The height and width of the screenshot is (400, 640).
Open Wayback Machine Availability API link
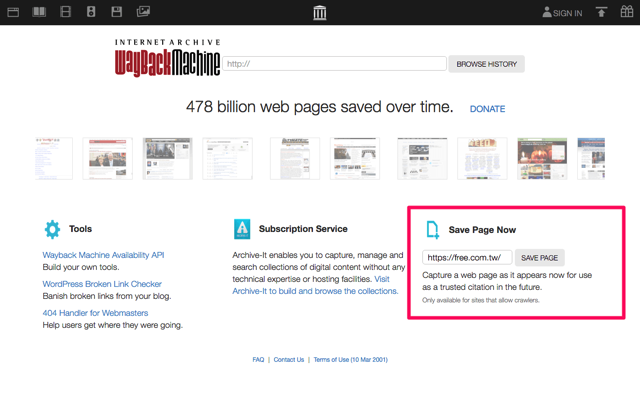coord(103,255)
